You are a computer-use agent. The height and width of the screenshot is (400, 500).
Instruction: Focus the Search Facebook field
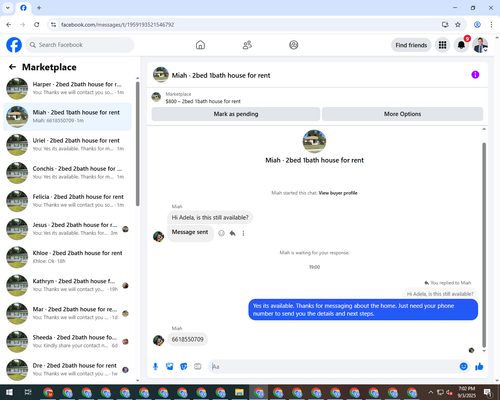coord(80,45)
